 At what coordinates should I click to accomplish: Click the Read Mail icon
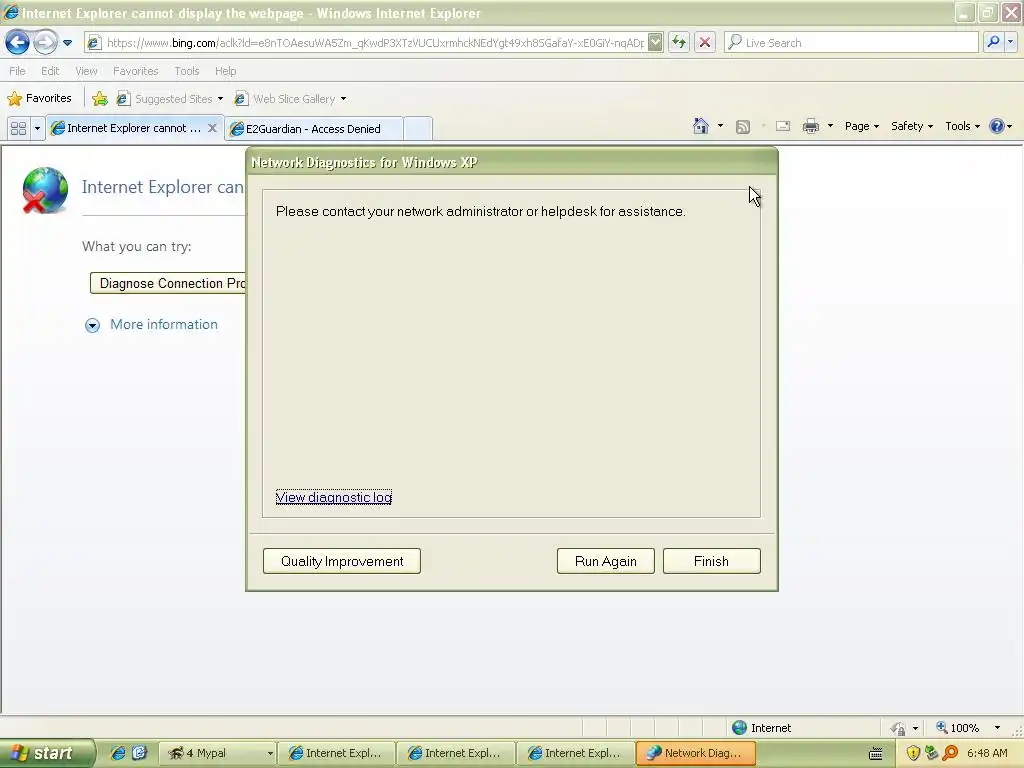point(783,127)
